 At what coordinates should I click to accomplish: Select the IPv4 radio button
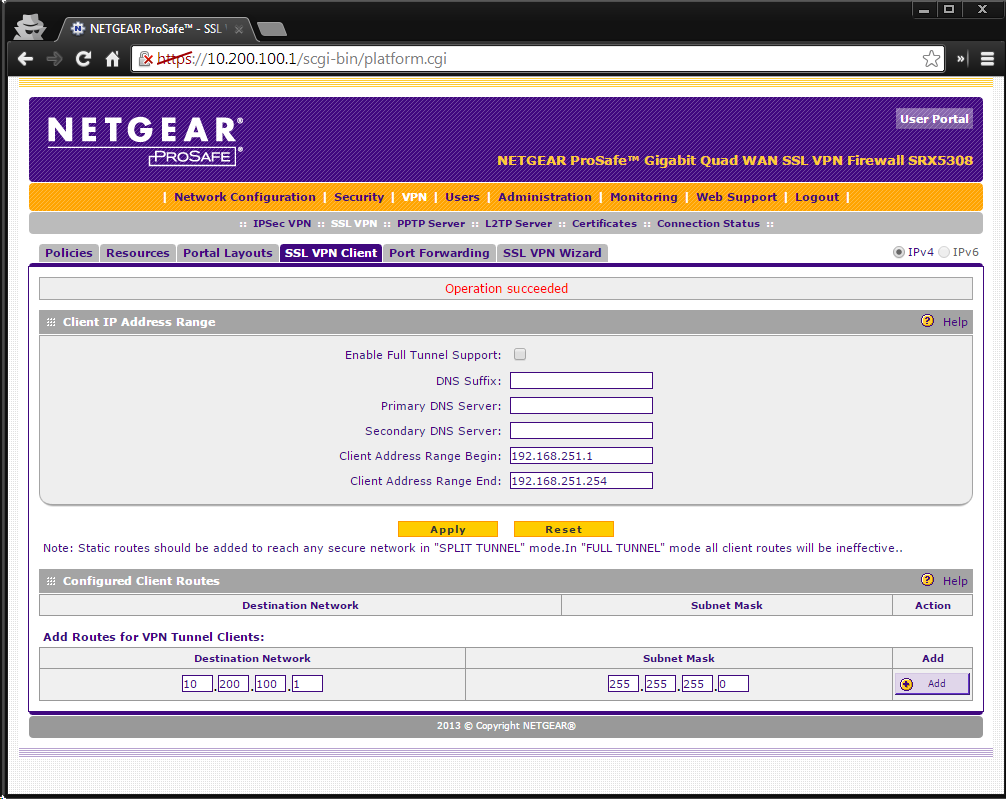(899, 252)
